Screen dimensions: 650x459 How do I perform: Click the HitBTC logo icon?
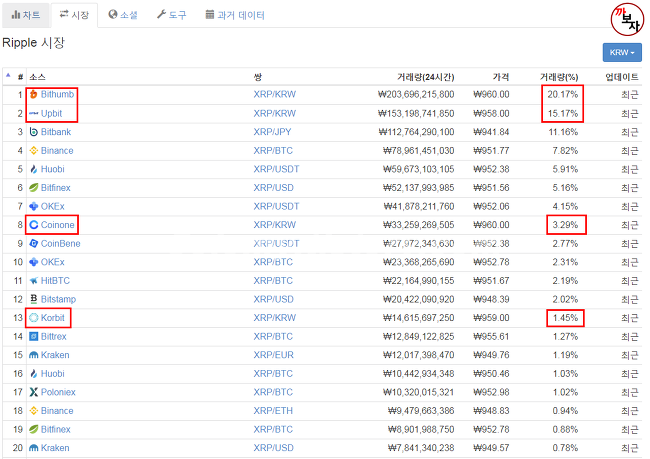point(34,281)
